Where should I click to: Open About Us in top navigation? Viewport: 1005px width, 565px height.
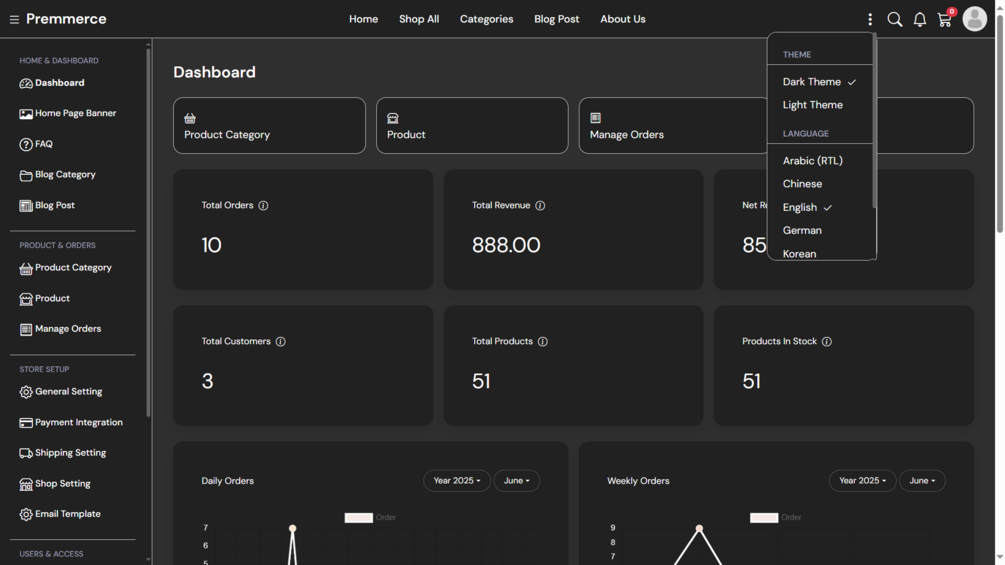(623, 19)
